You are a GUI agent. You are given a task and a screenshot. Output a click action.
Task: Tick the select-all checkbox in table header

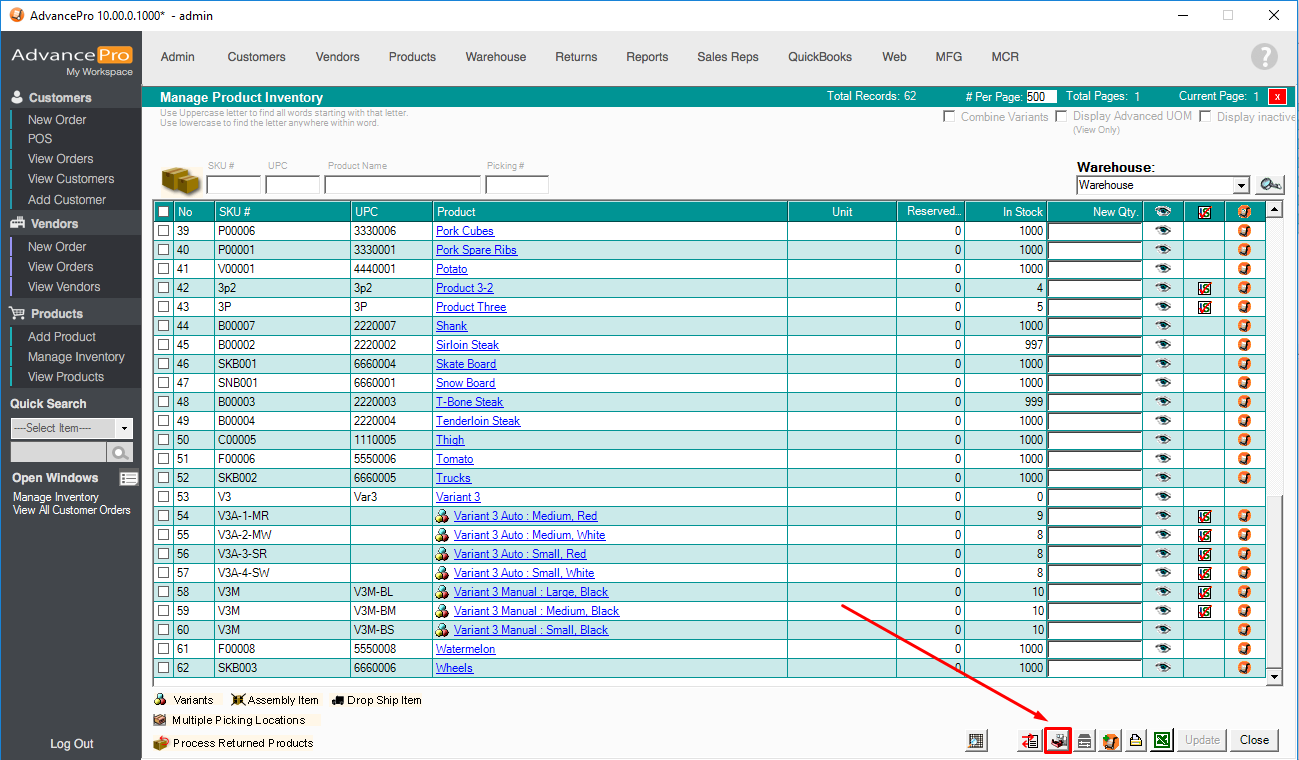[163, 212]
